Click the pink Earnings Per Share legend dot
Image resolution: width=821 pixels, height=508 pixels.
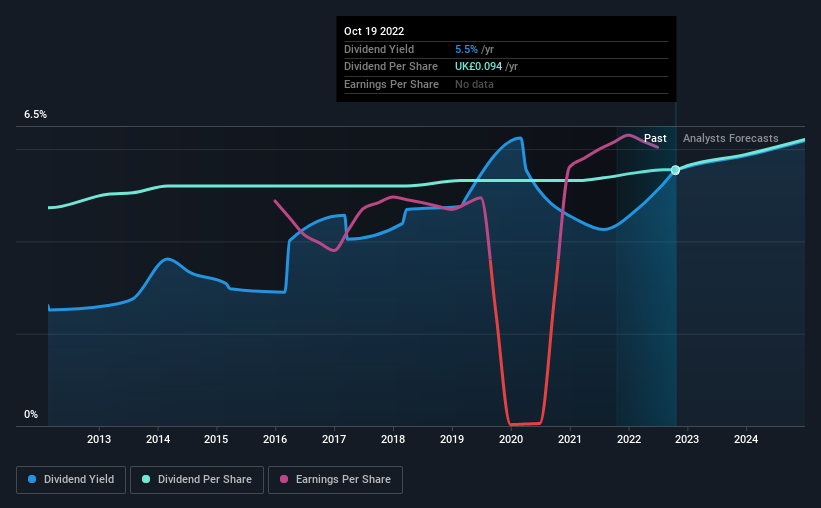(x=284, y=479)
